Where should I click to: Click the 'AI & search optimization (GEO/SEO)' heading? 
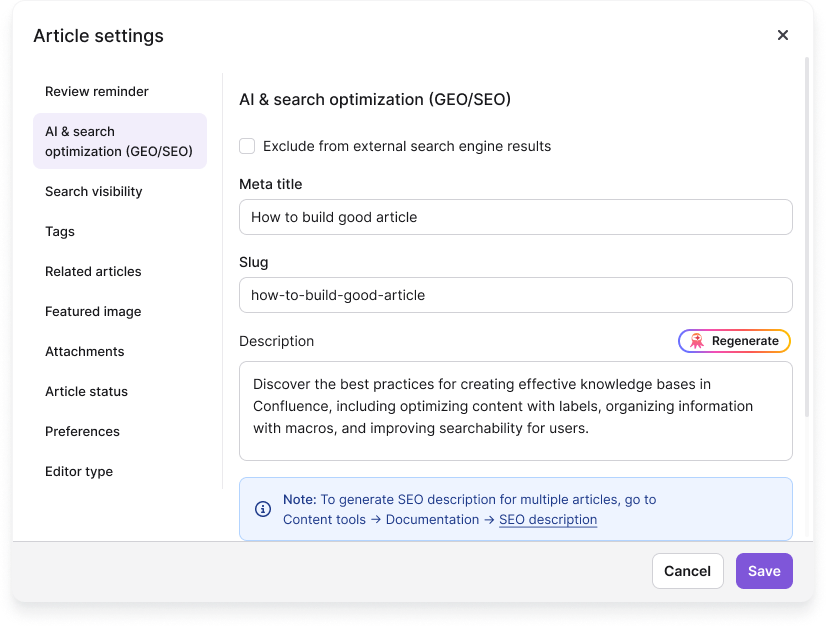[x=375, y=100]
